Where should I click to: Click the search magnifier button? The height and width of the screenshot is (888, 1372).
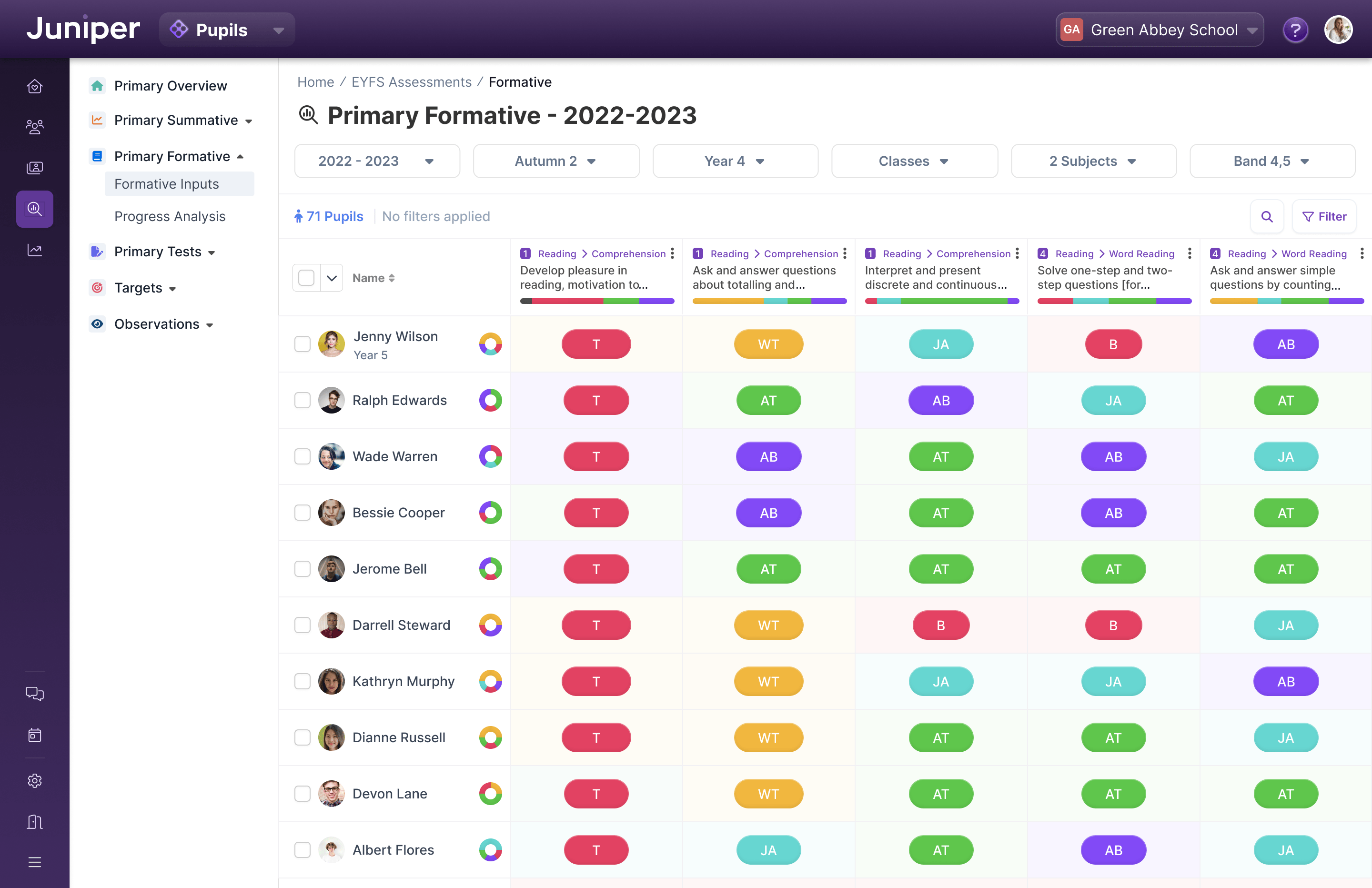1267,217
